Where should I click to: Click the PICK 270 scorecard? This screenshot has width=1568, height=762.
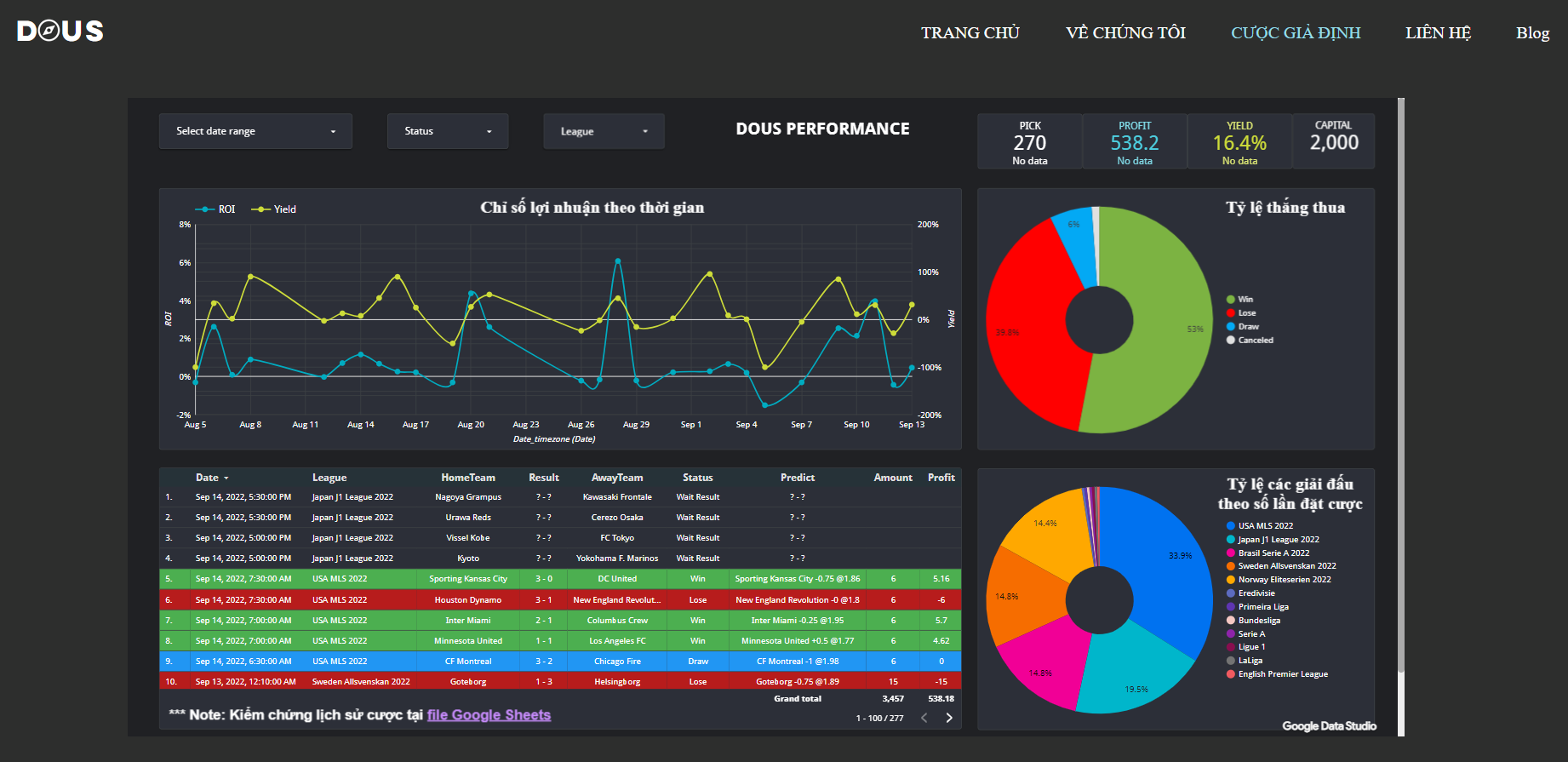(x=1030, y=141)
